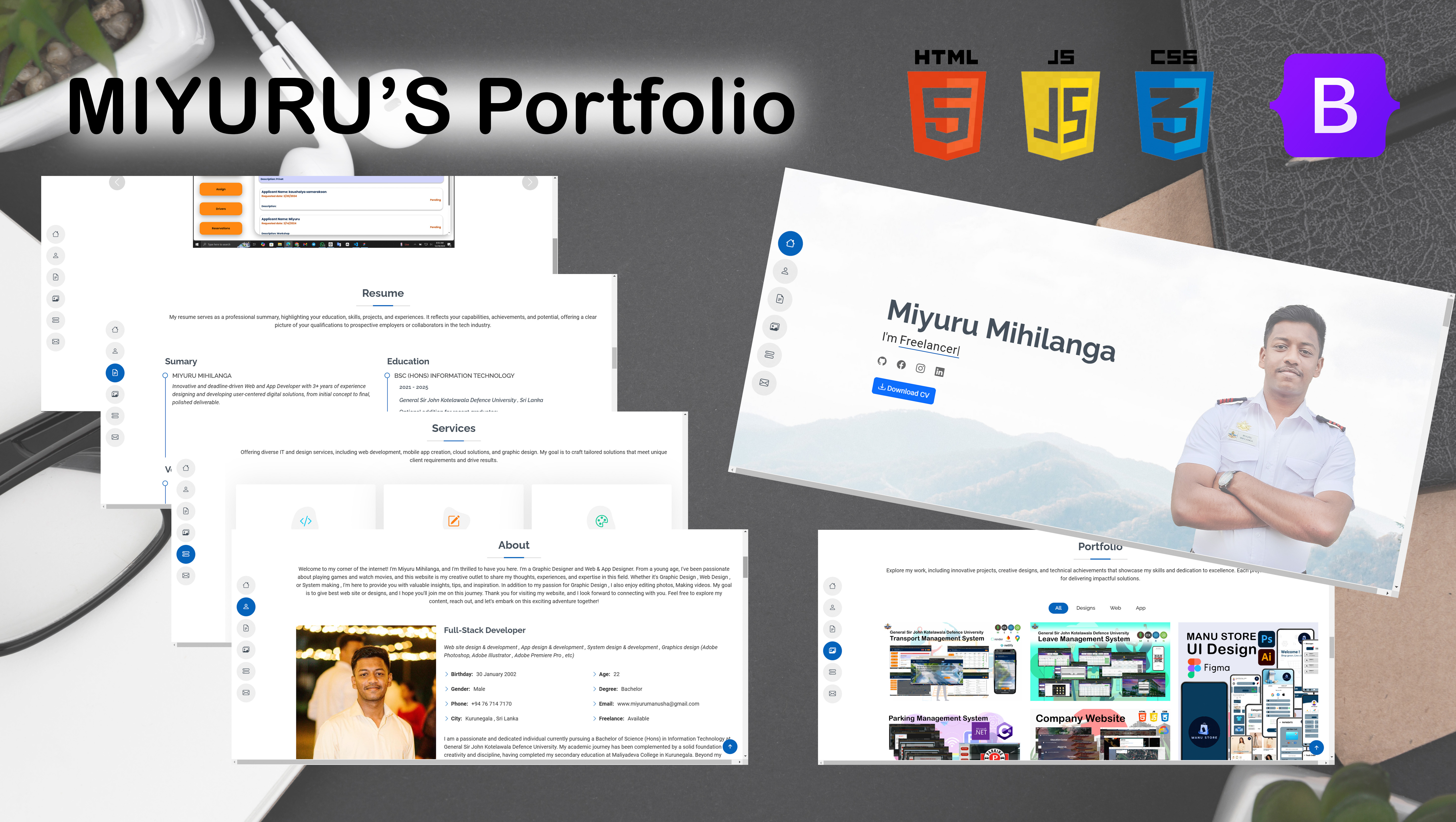1456x822 pixels.
Task: Click highlighted person icon in About sidebar
Action: tap(246, 607)
